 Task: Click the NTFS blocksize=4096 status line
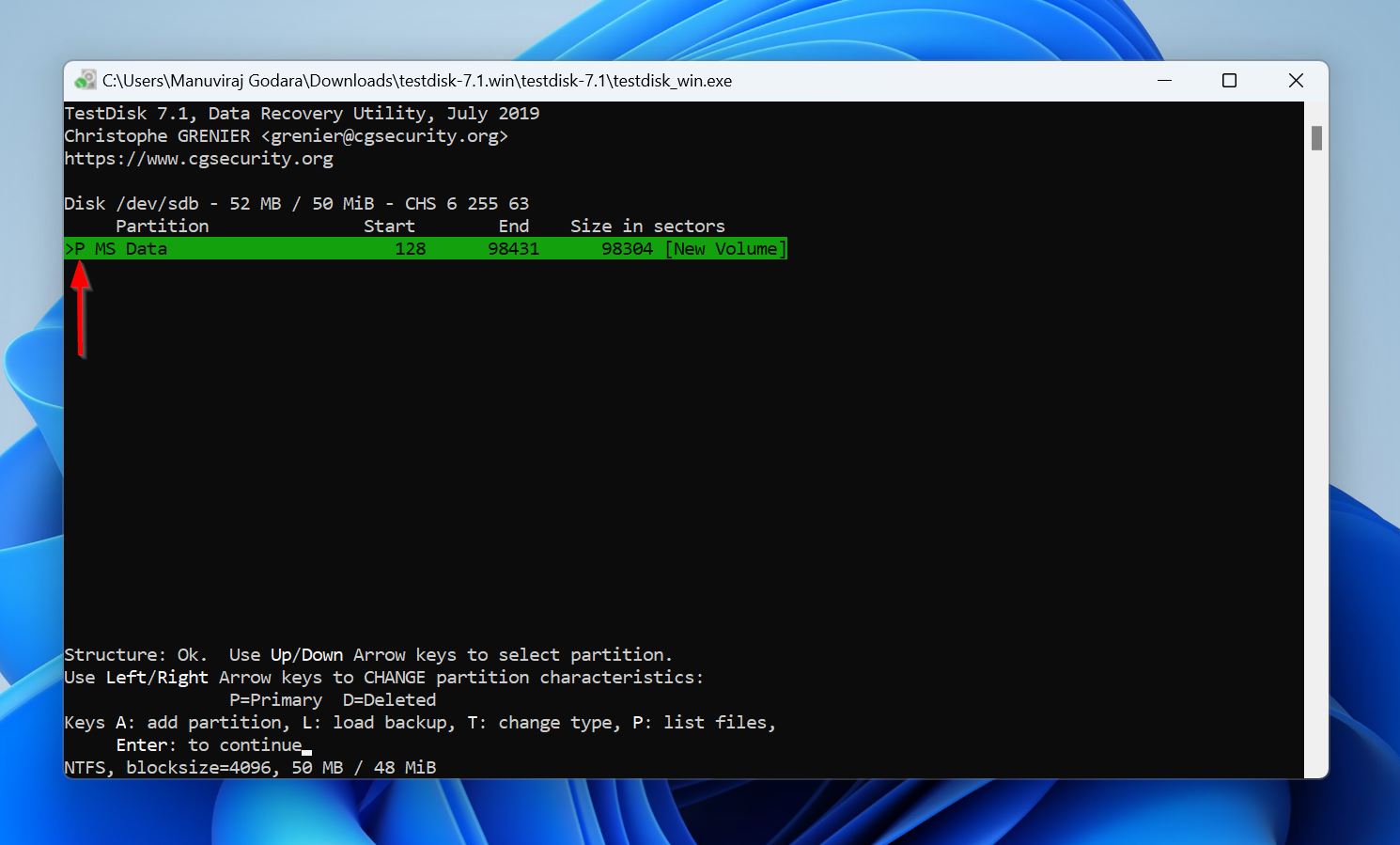tap(249, 767)
